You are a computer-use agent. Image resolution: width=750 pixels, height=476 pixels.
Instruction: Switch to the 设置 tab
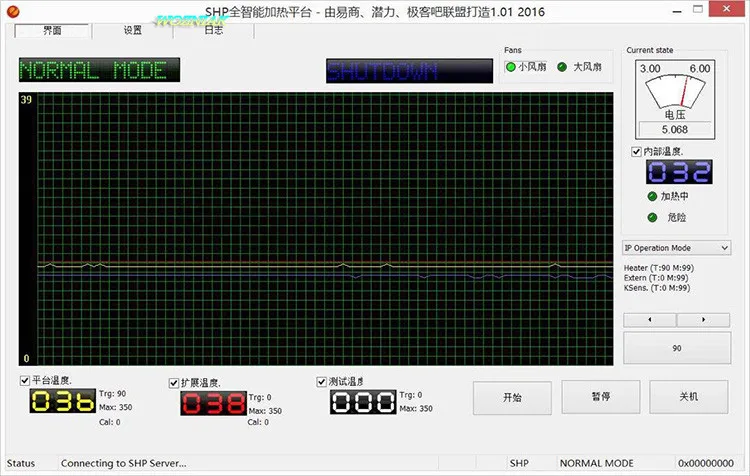click(x=132, y=30)
